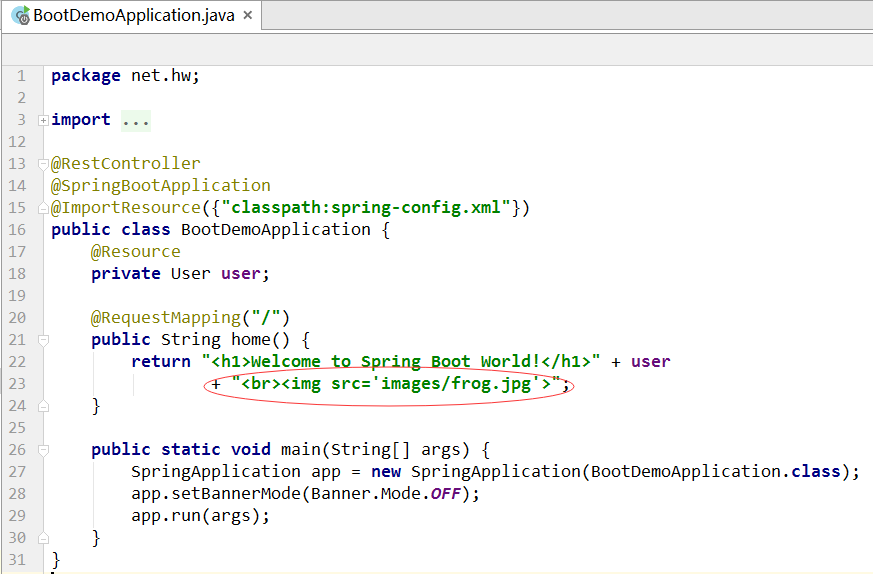Click "classpath:spring-config.xml" string
873x574 pixels.
[x=366, y=207]
